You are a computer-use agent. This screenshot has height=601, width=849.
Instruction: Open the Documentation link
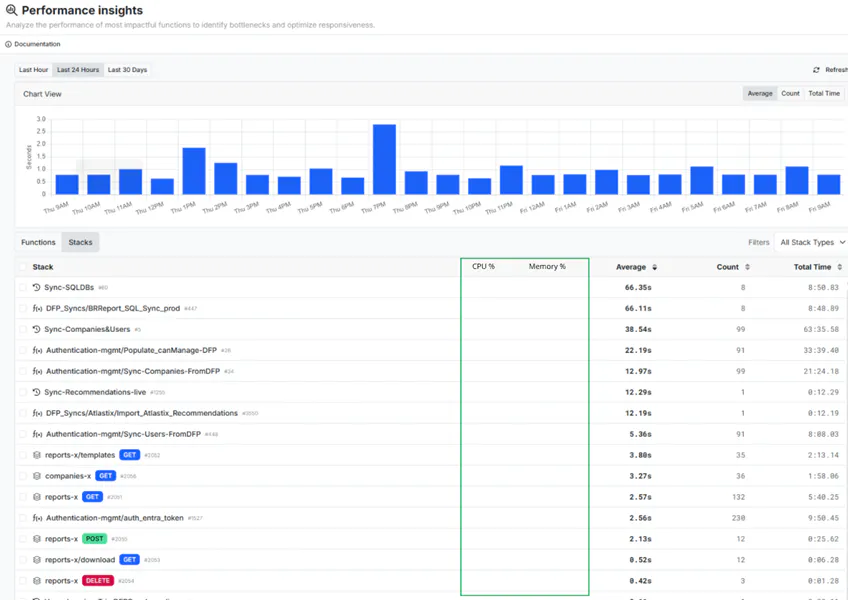[x=37, y=44]
